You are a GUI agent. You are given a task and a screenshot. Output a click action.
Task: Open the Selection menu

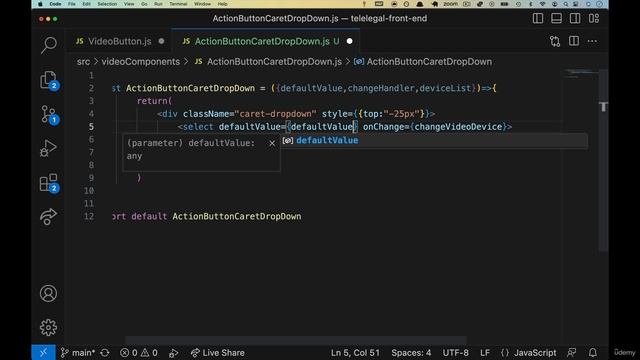tap(107, 4)
